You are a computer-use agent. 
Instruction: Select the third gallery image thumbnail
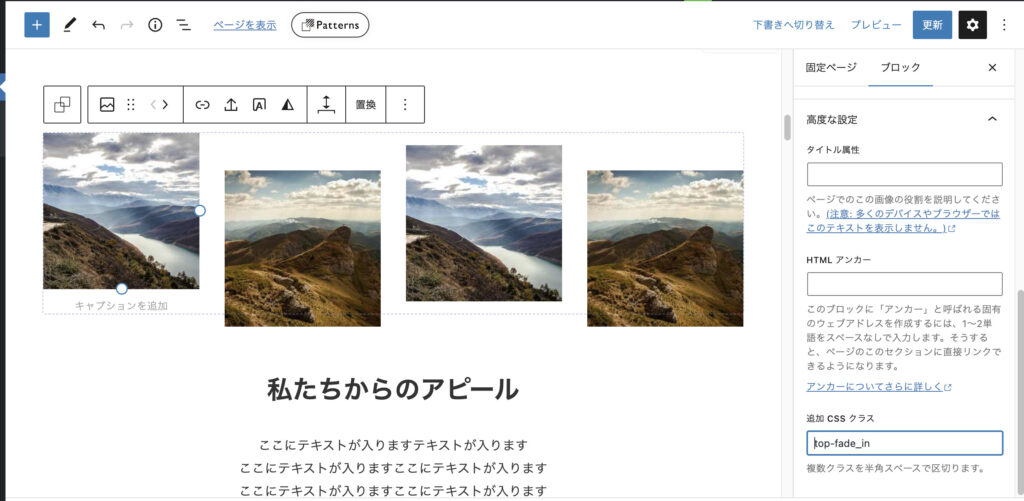pyautogui.click(x=484, y=223)
